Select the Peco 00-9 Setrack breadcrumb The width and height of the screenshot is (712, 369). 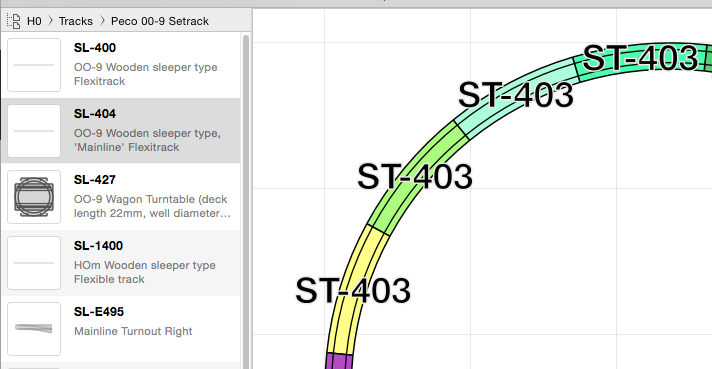pos(160,21)
